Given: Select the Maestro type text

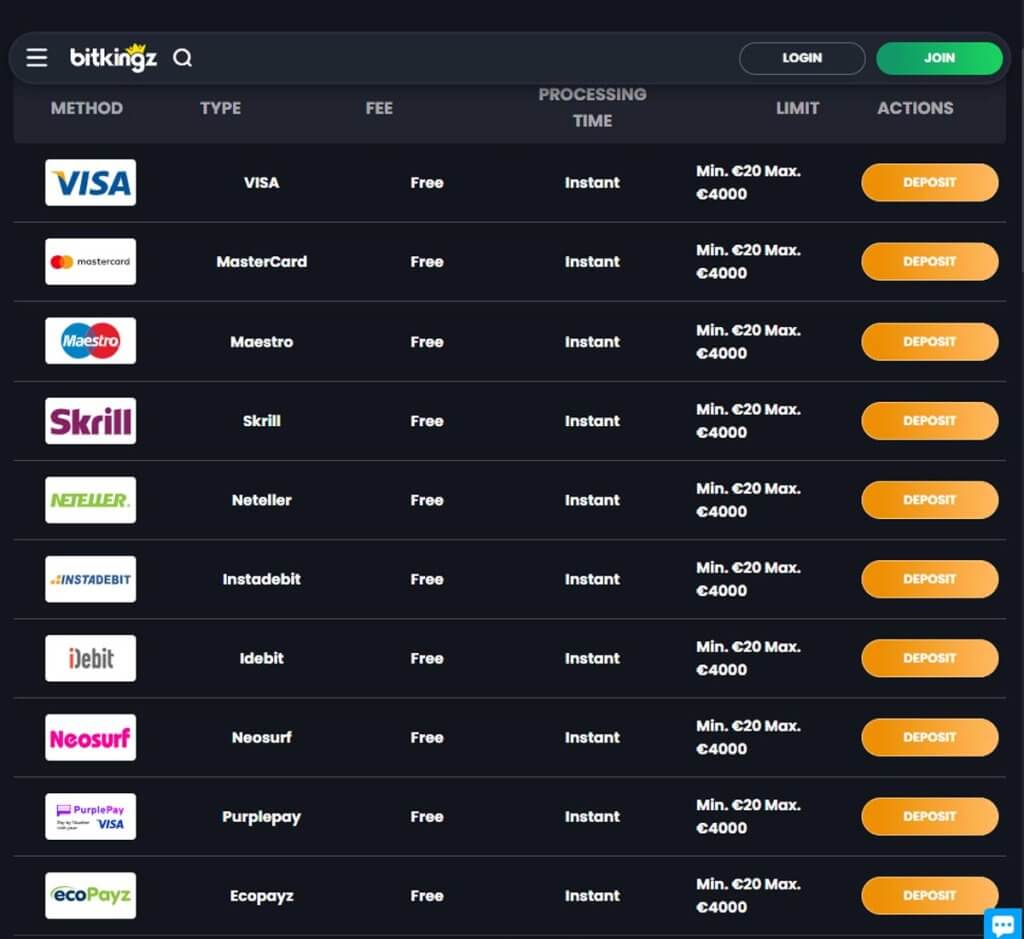Looking at the screenshot, I should pos(261,342).
